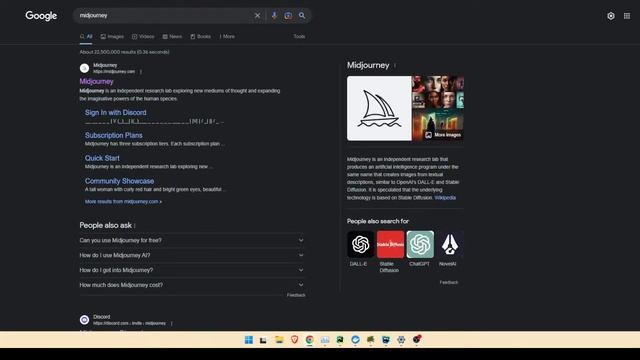Expand 'How much does Midjourney cost?'
This screenshot has width=640, height=360.
coord(191,285)
